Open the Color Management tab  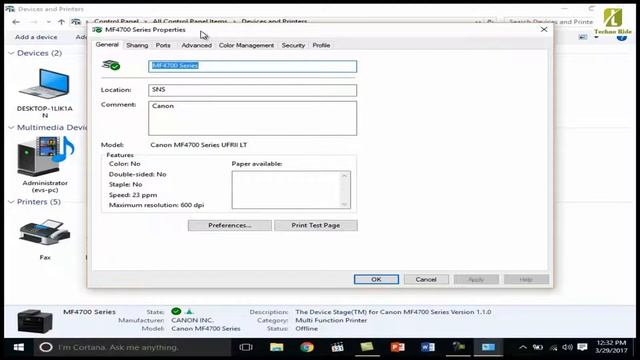tap(246, 45)
